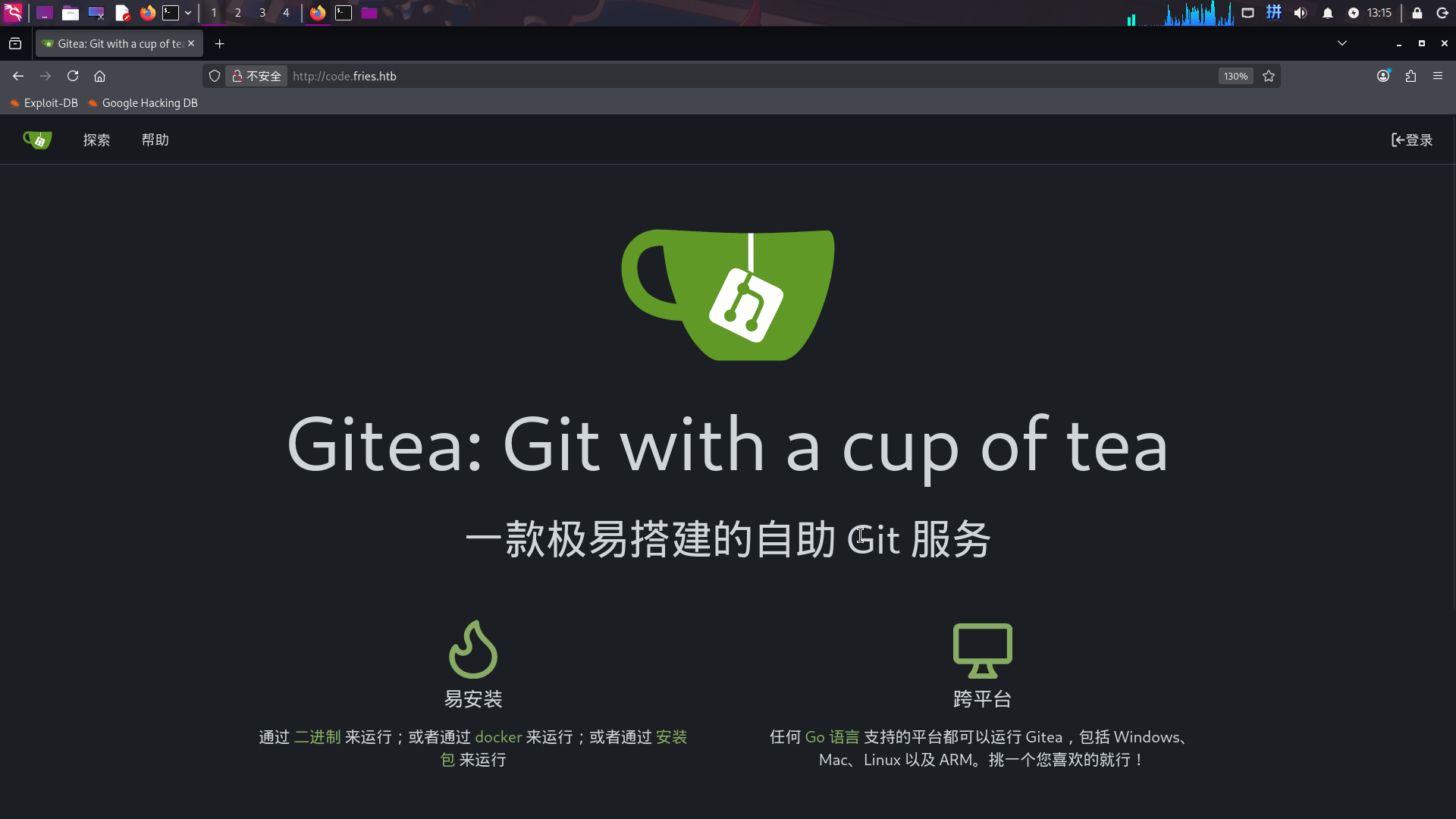Follow the docker link
The width and height of the screenshot is (1456, 819).
(498, 737)
